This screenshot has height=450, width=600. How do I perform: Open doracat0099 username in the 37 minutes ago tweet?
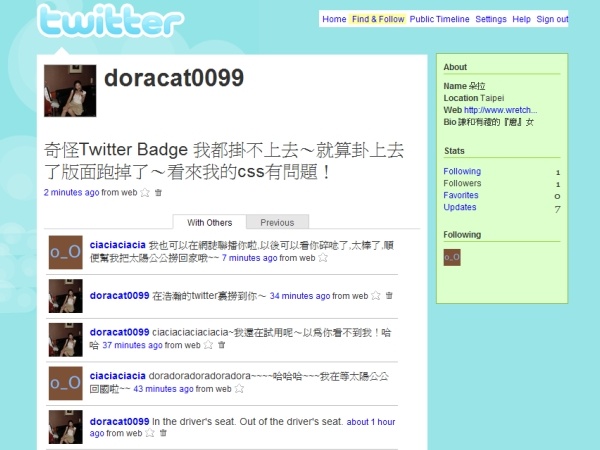(x=119, y=332)
